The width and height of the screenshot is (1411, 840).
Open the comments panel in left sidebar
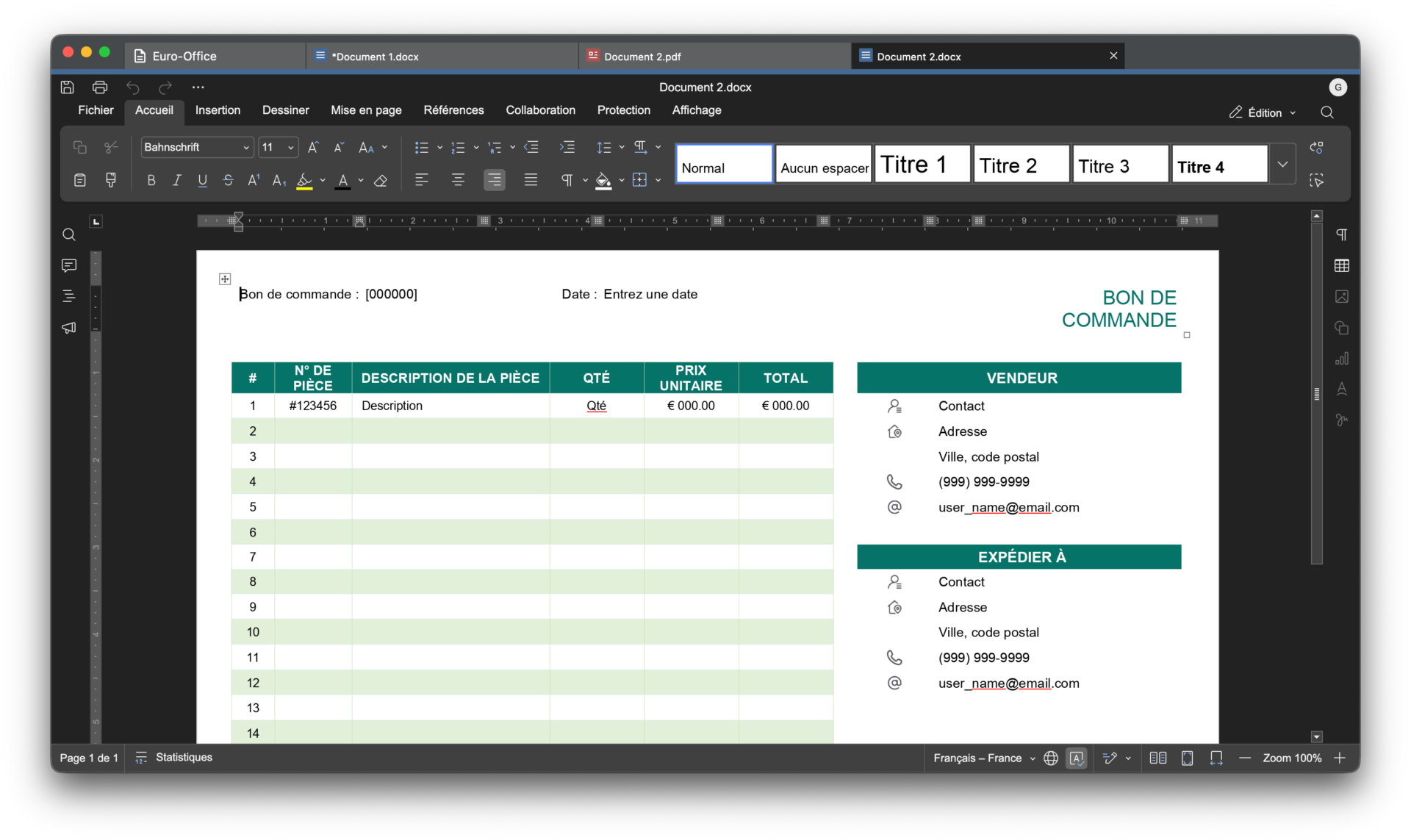pyautogui.click(x=69, y=265)
